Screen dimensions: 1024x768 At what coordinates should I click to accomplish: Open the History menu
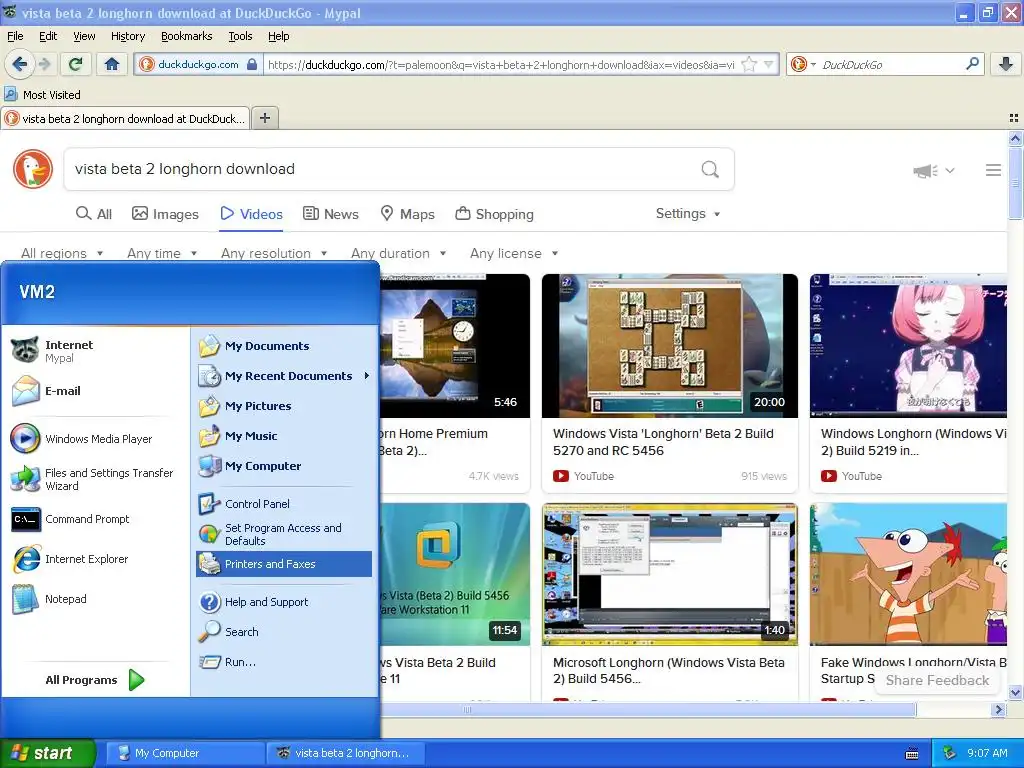point(127,36)
